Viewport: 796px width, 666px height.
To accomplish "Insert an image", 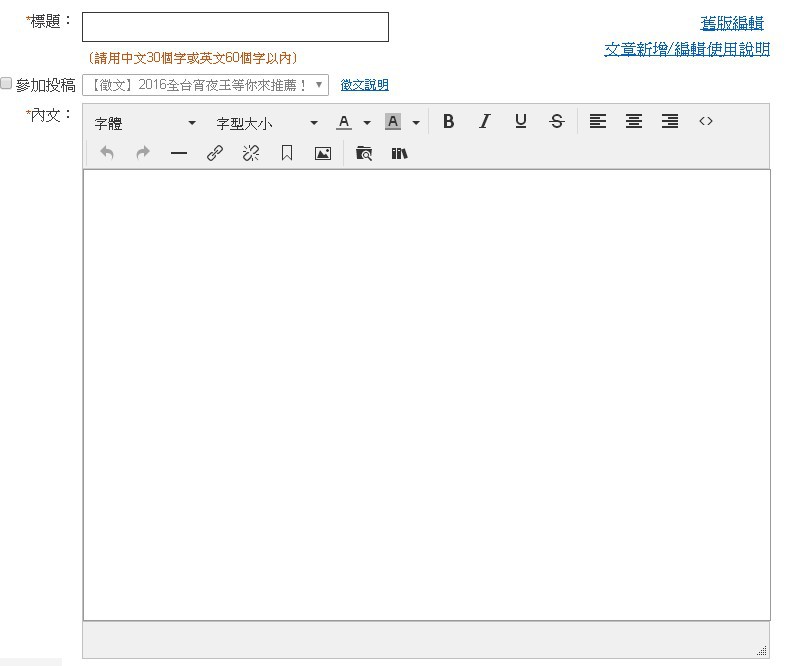I will click(x=323, y=154).
